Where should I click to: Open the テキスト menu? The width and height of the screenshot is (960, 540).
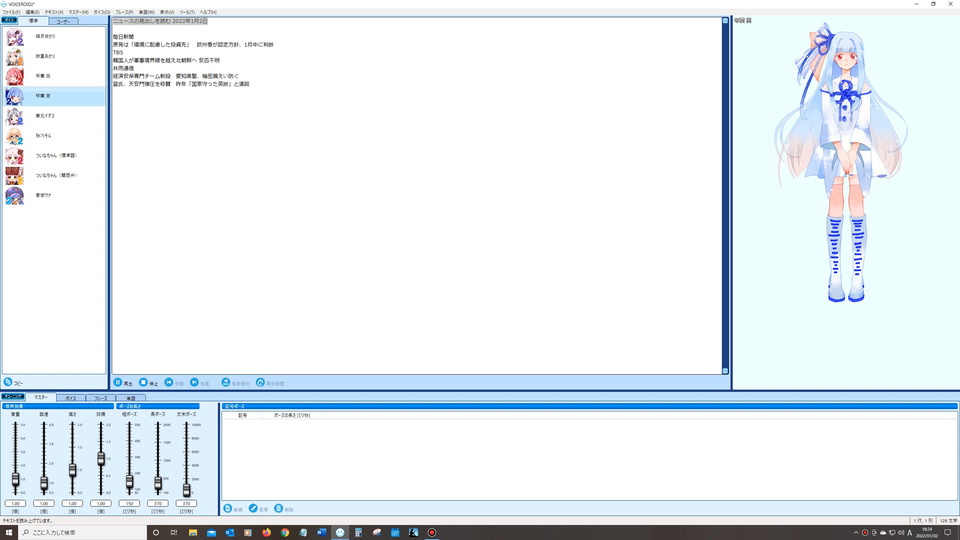click(x=54, y=12)
